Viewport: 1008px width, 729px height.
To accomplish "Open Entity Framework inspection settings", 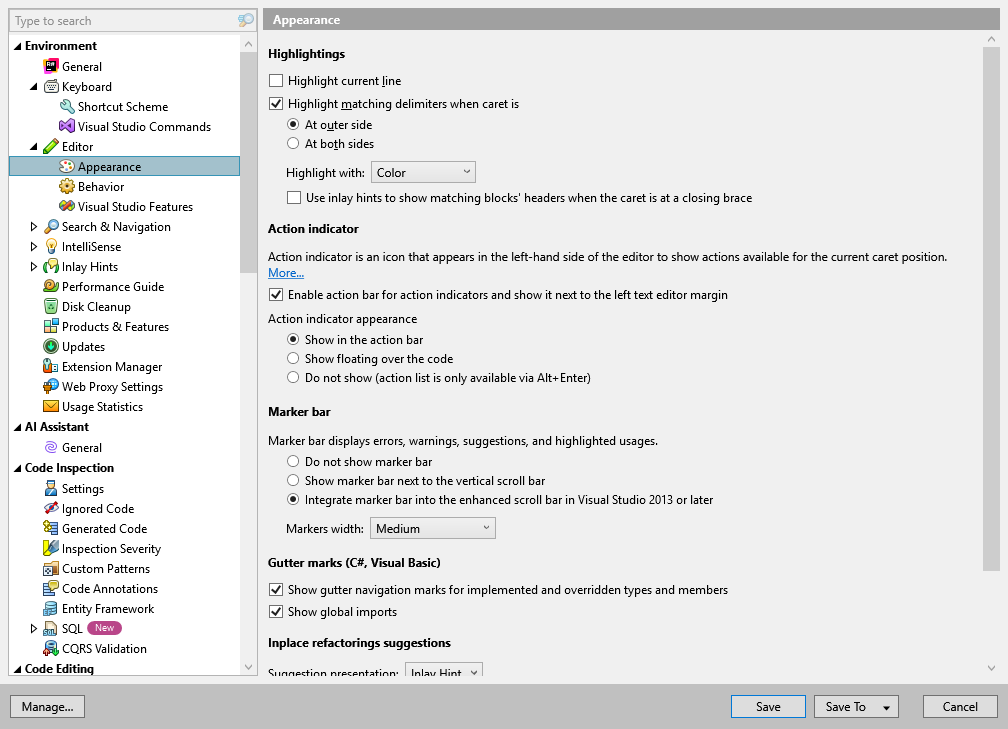I will [108, 608].
